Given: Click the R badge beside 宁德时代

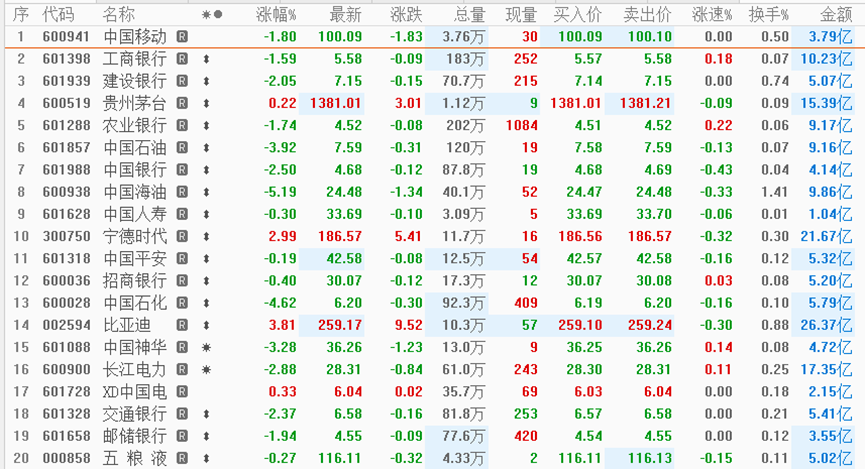Looking at the screenshot, I should click(x=182, y=236).
